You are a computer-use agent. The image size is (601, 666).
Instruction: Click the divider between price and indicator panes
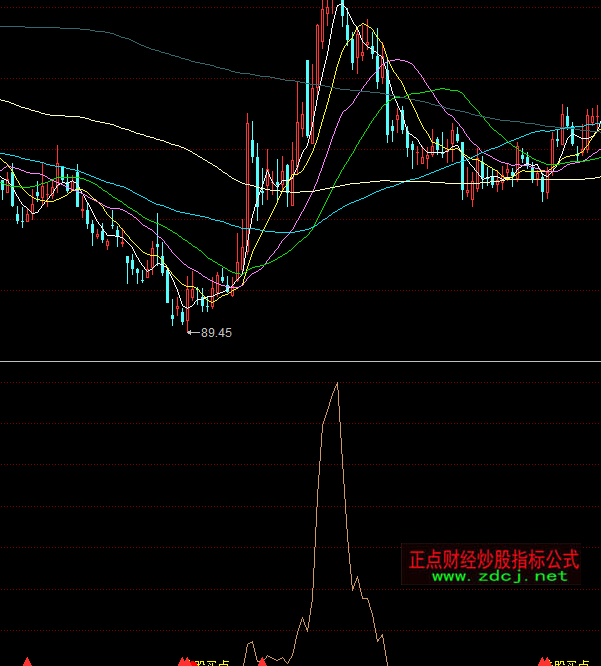point(300,361)
